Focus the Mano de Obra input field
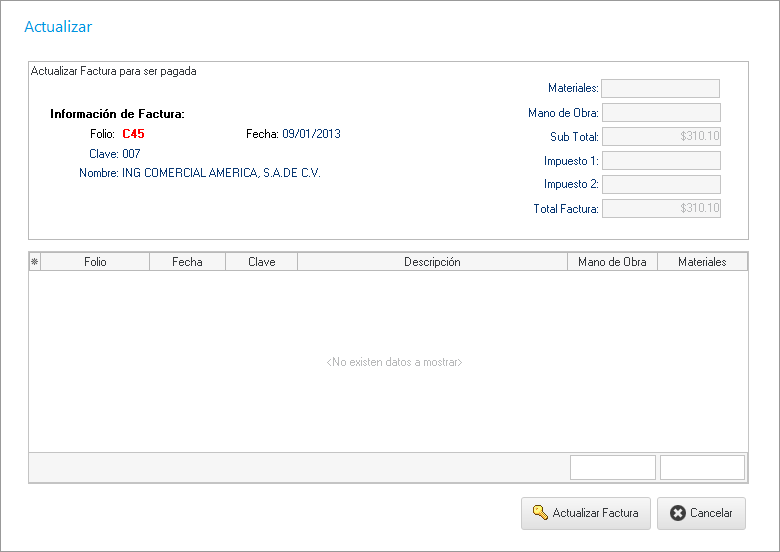The width and height of the screenshot is (780, 552). pyautogui.click(x=660, y=112)
